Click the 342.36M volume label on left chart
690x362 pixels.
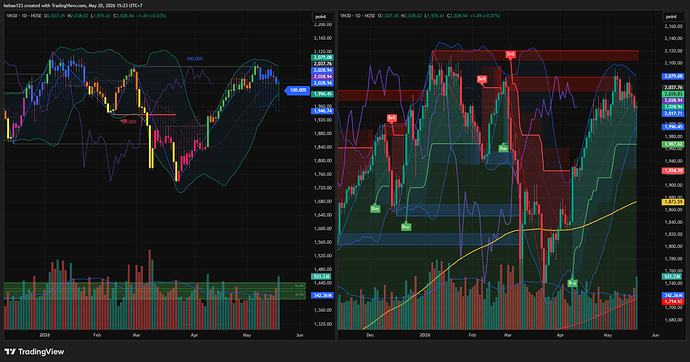[323, 295]
